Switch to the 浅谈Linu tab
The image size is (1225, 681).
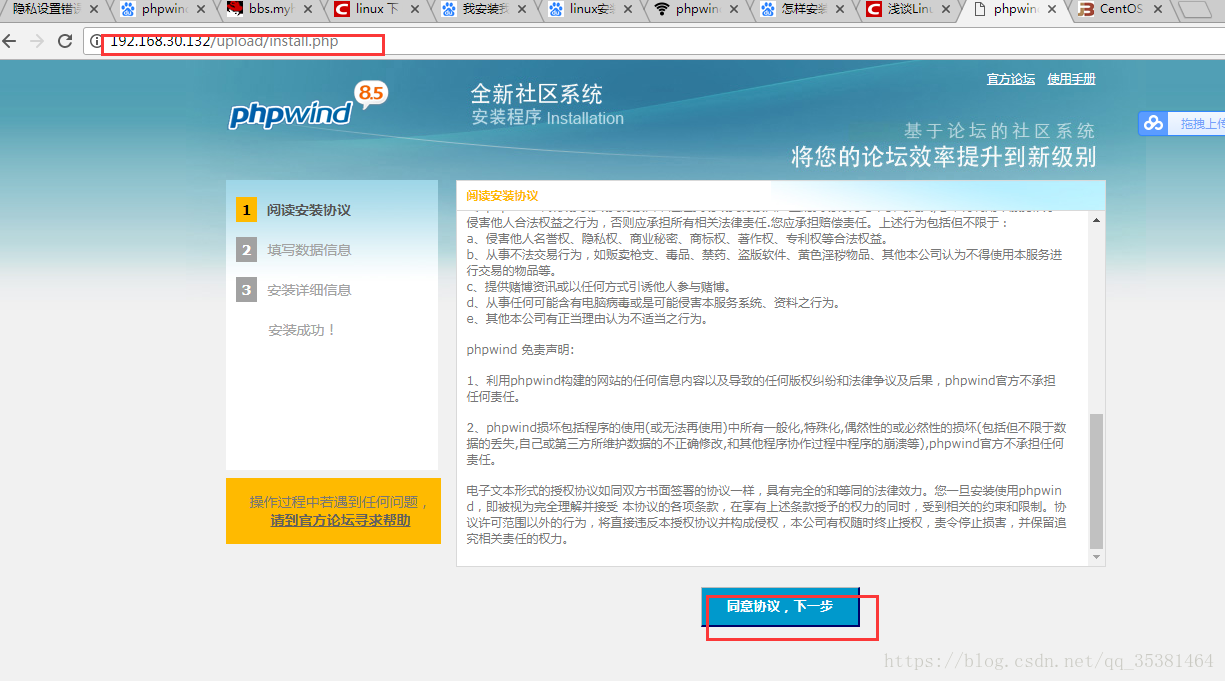point(911,10)
